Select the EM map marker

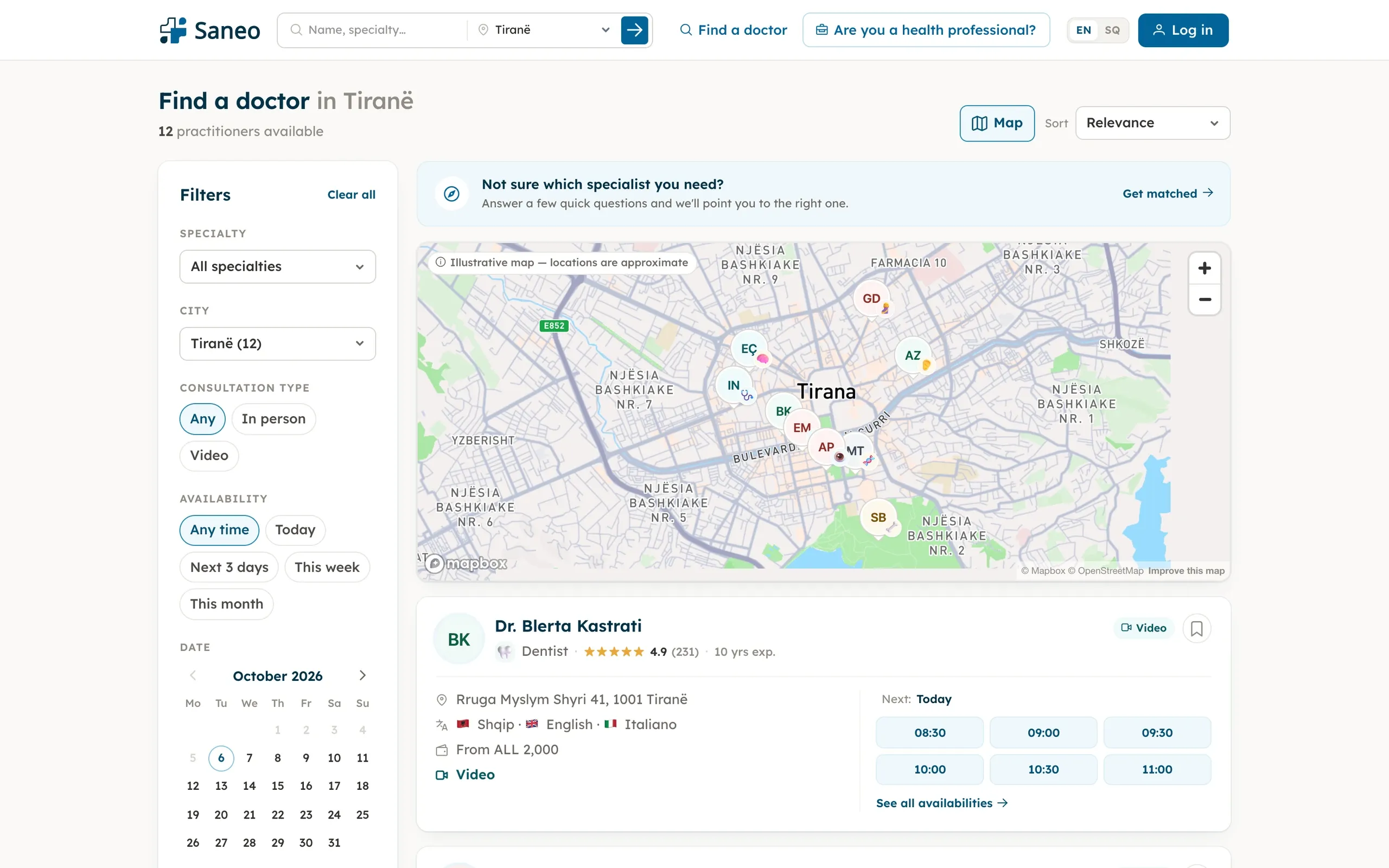pos(801,427)
